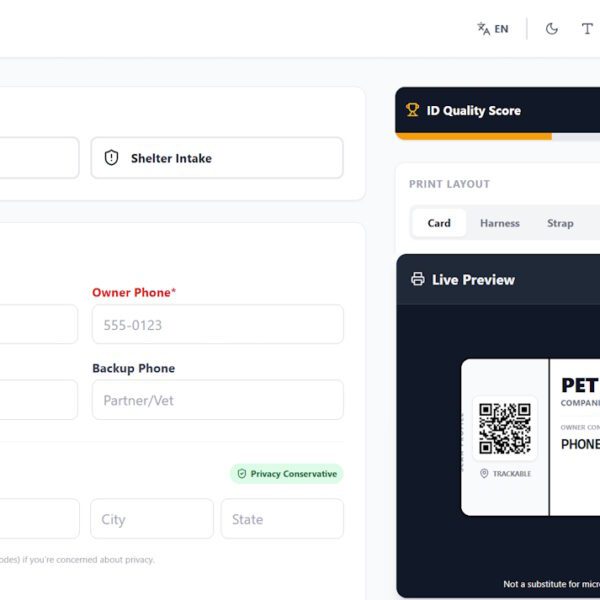
Task: Click the shield icon on Shelter Intake
Action: pos(112,158)
